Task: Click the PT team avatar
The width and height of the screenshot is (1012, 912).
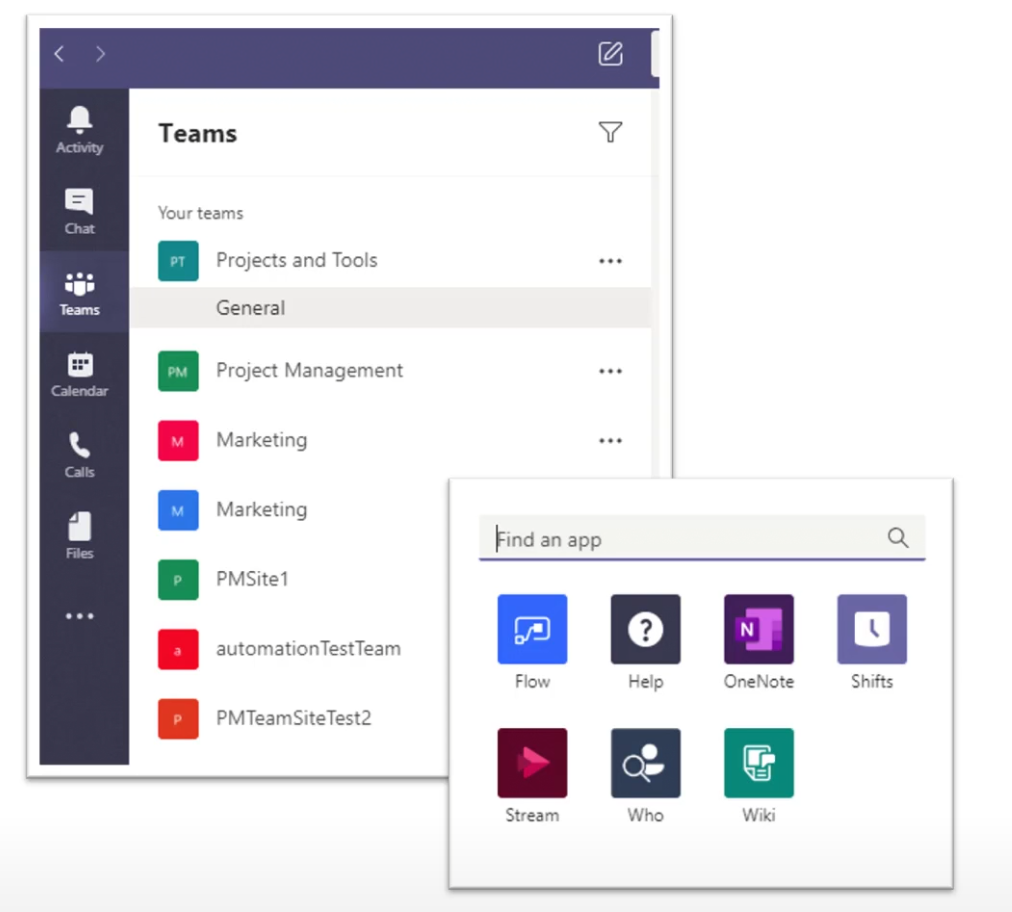Action: click(178, 261)
